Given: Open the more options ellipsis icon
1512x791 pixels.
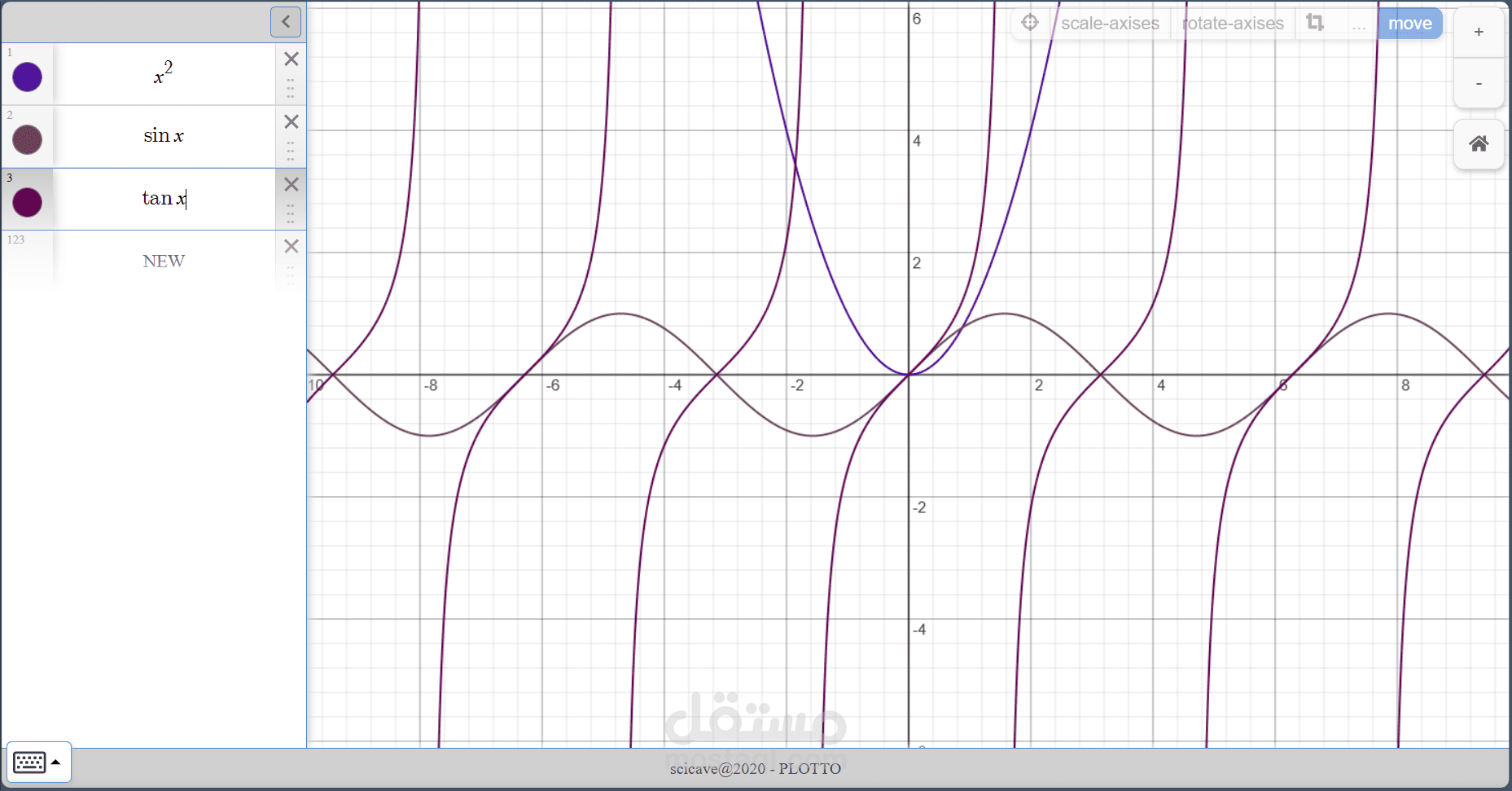Looking at the screenshot, I should [1358, 24].
